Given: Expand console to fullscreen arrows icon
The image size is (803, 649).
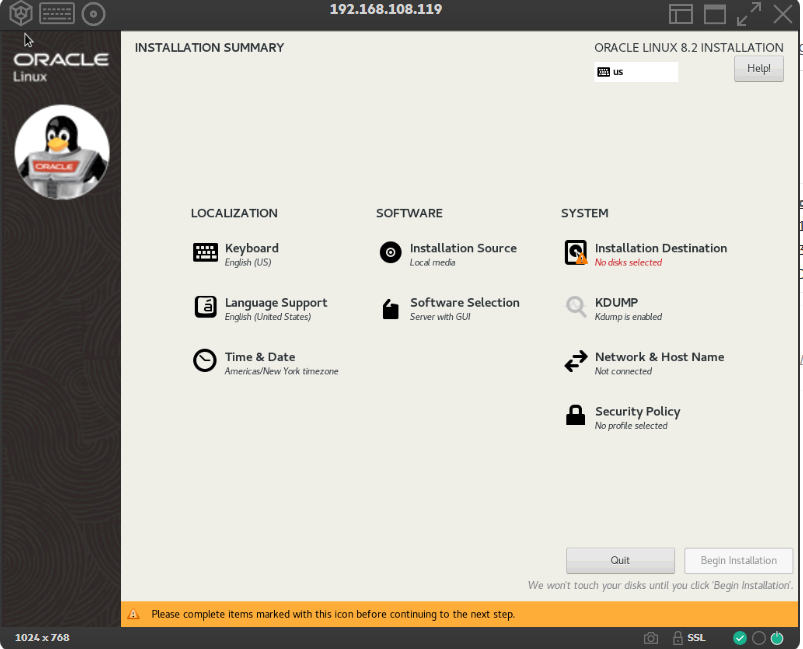Looking at the screenshot, I should tap(749, 14).
